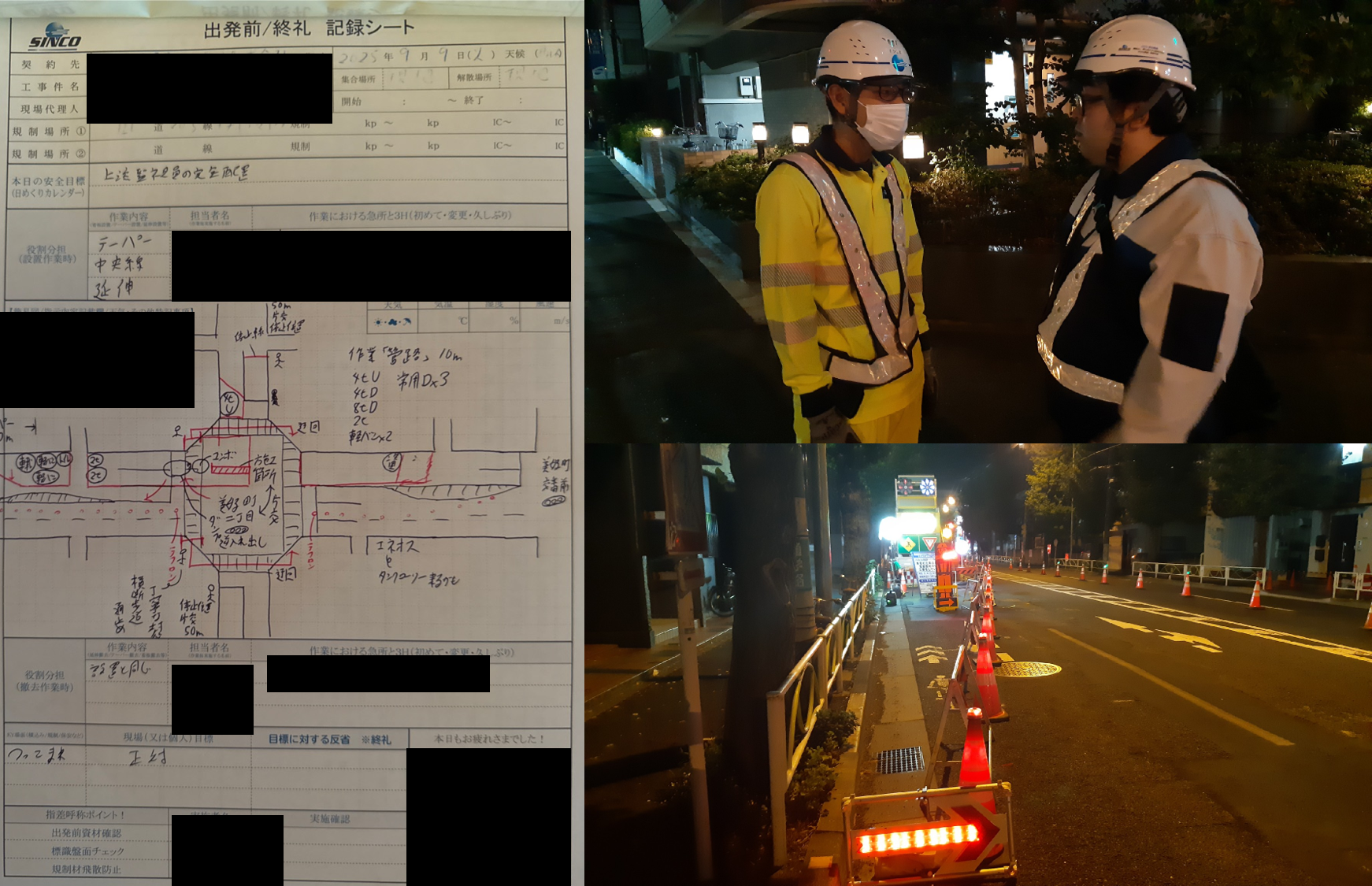This screenshot has height=886, width=1372.
Task: Select the 出発前資材確認 checklist row
Action: [87, 832]
